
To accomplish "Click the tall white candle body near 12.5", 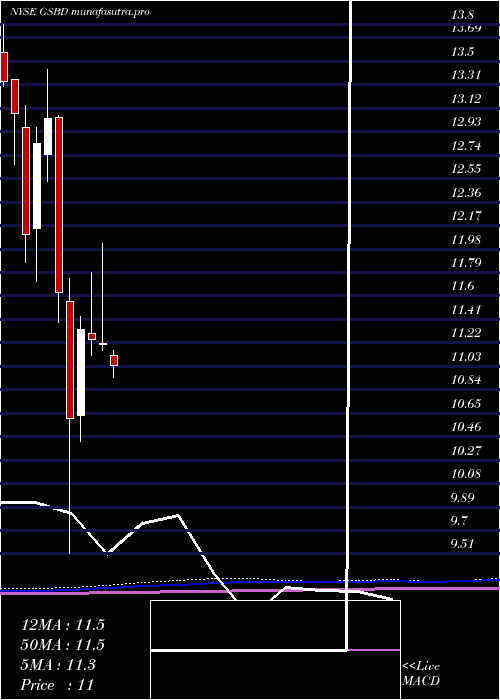I will tap(37, 186).
